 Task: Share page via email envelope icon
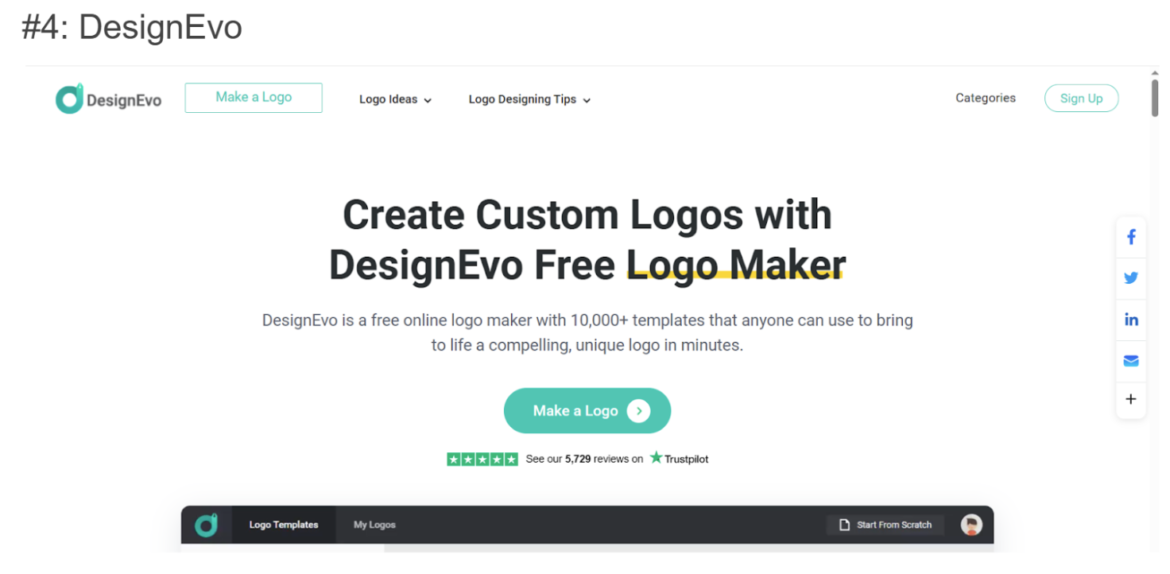click(1131, 361)
